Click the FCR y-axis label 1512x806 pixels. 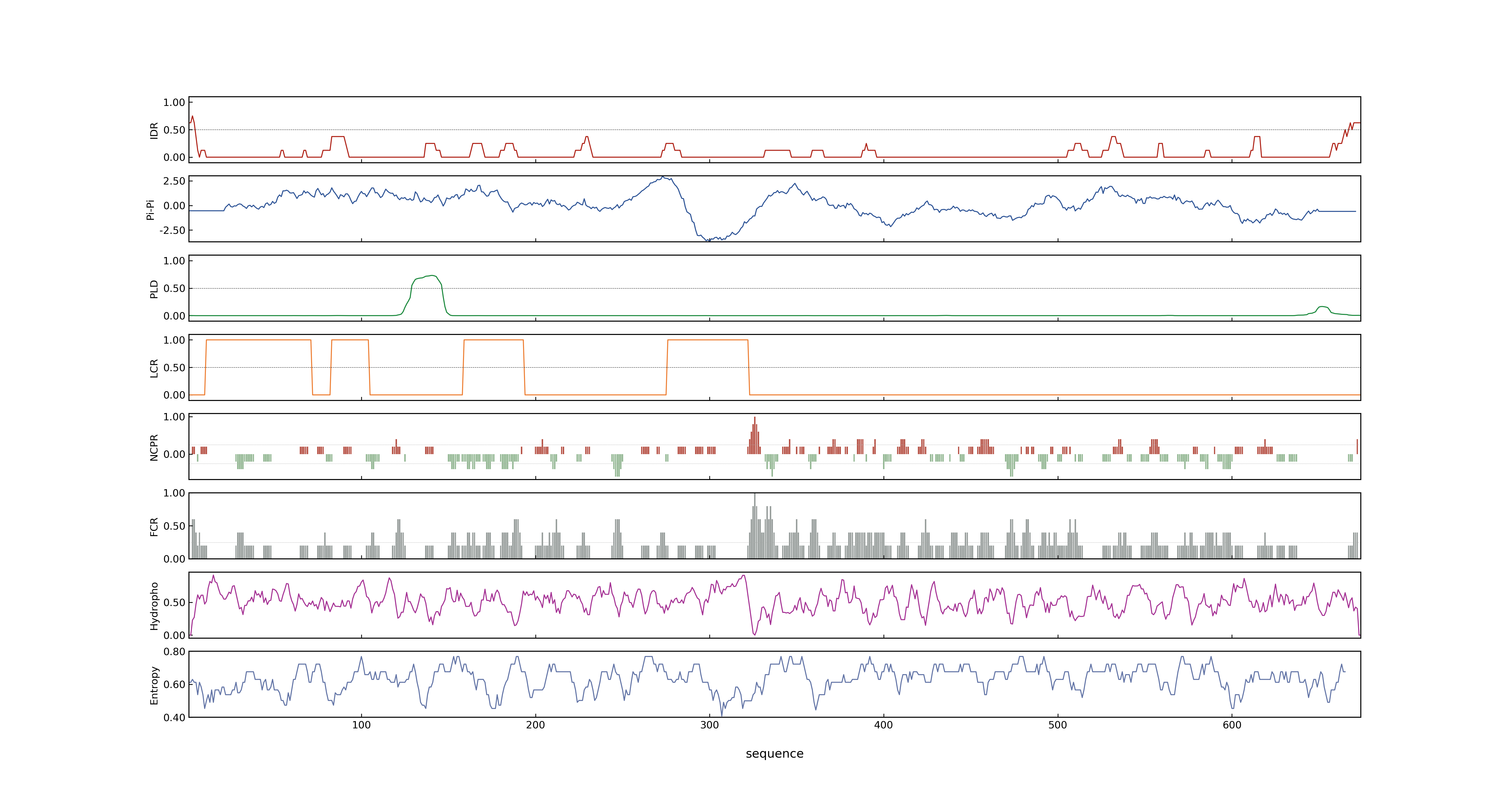point(154,526)
